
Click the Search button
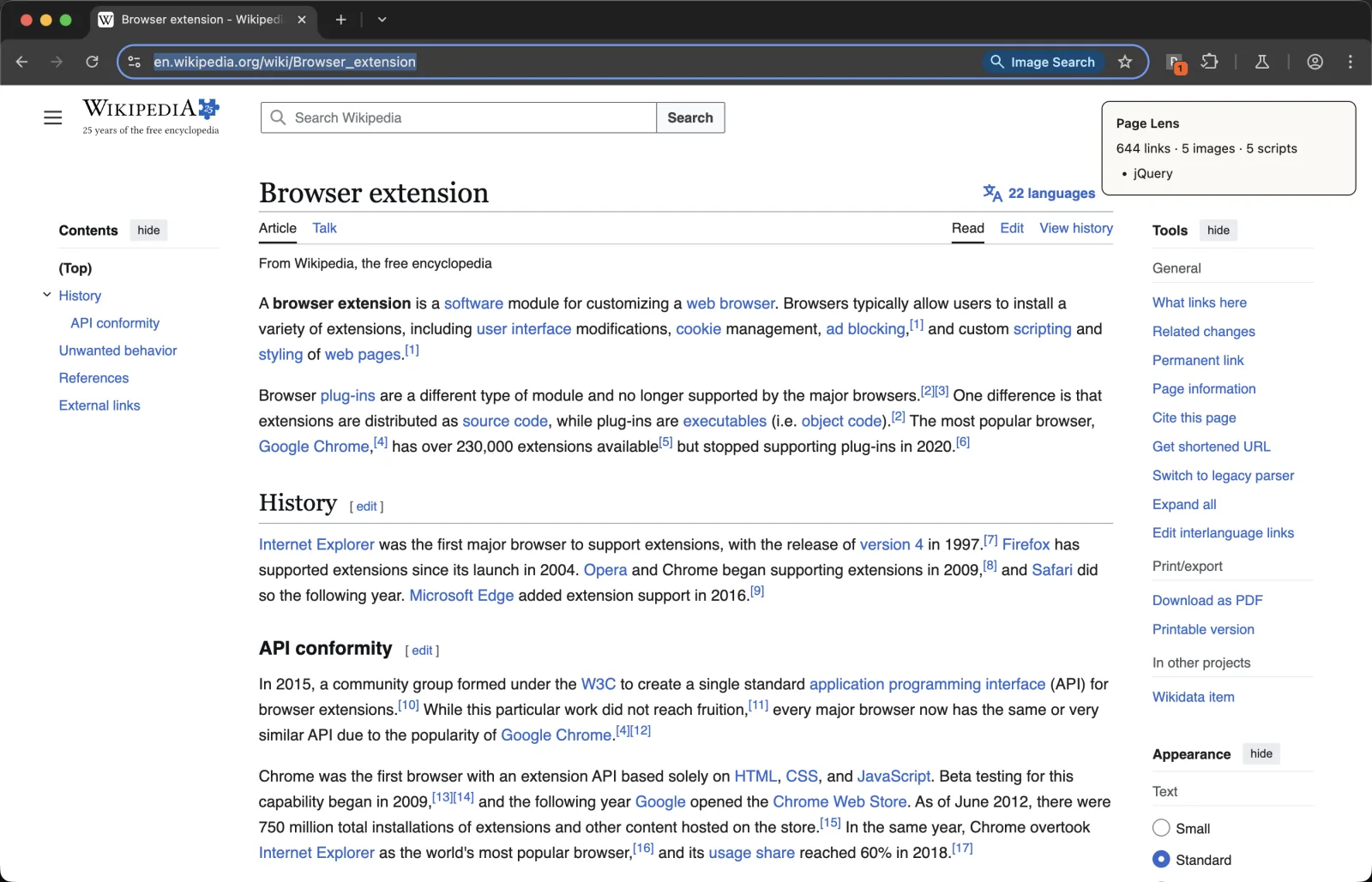click(x=690, y=117)
